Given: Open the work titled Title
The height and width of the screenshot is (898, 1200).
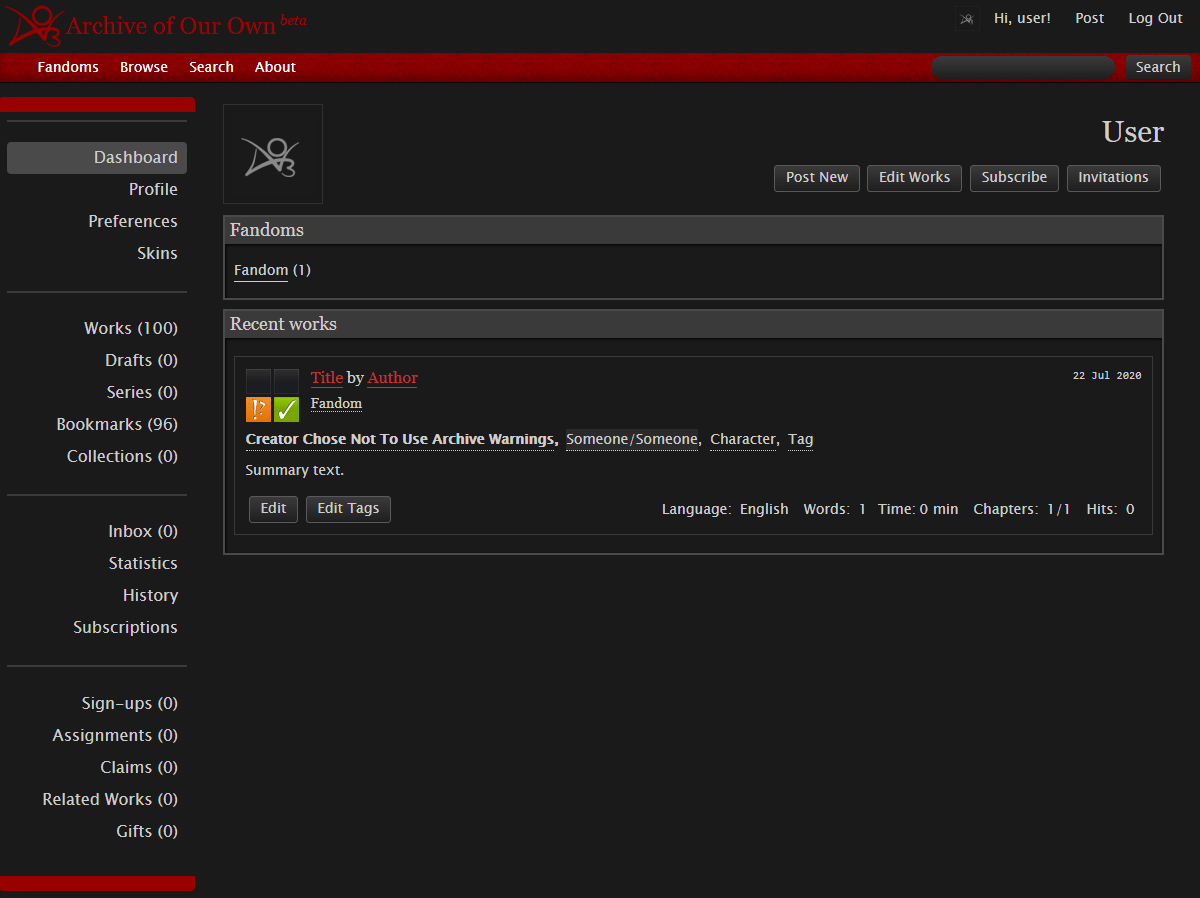Looking at the screenshot, I should pyautogui.click(x=327, y=378).
